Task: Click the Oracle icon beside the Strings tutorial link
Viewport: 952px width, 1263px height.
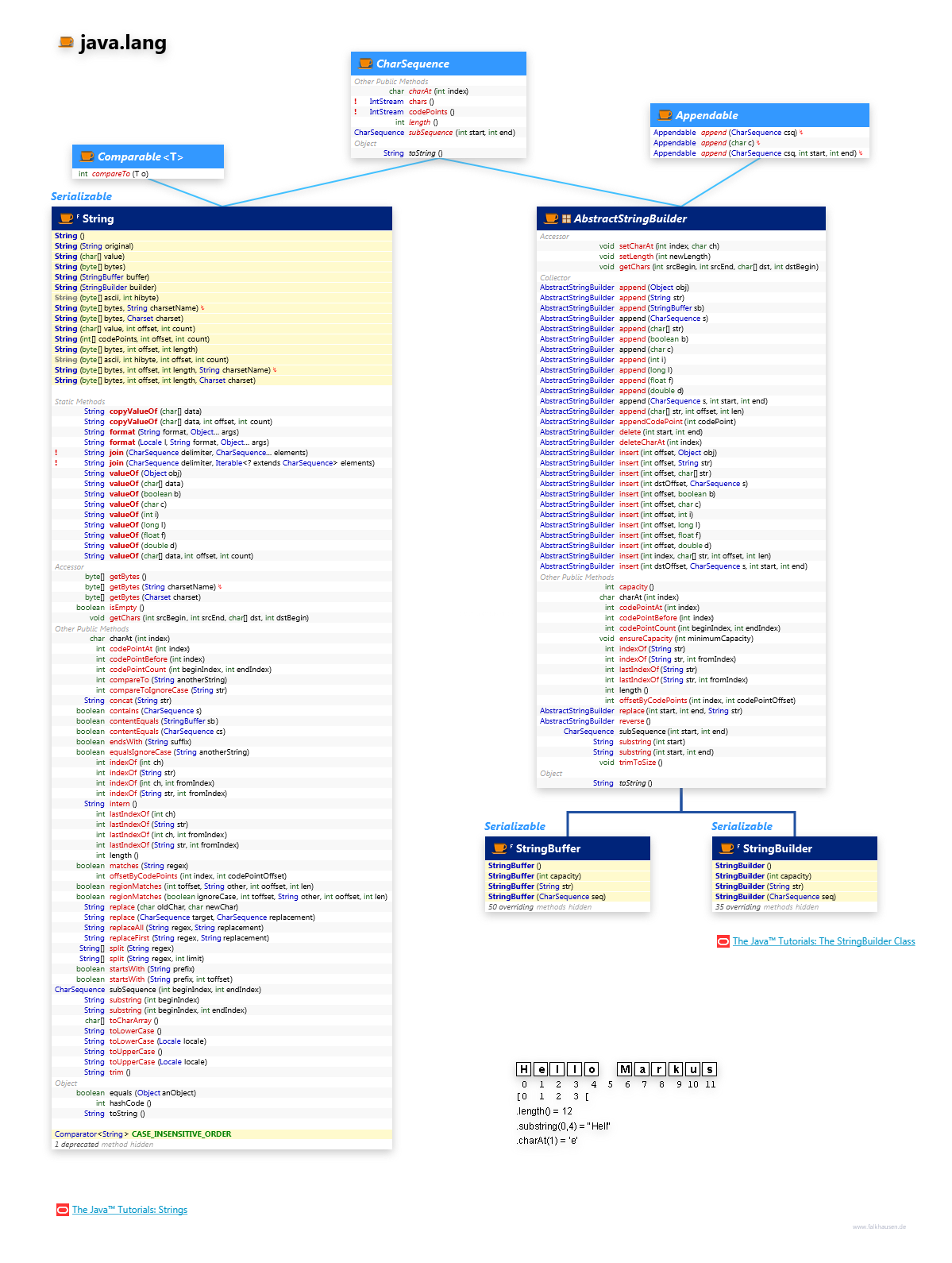Action: click(62, 1210)
